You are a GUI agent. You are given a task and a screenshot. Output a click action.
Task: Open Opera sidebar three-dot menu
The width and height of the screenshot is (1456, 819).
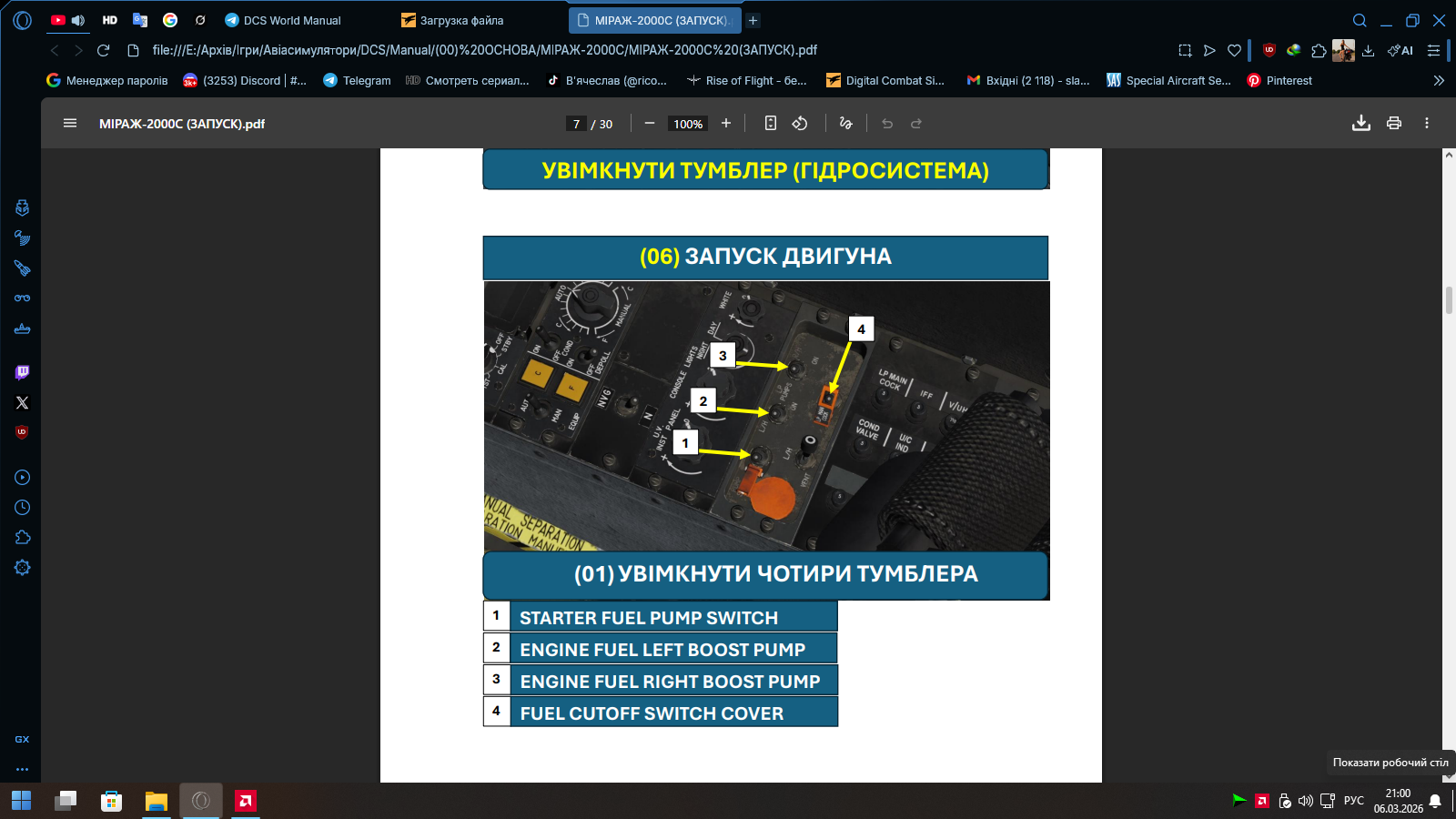[x=23, y=769]
